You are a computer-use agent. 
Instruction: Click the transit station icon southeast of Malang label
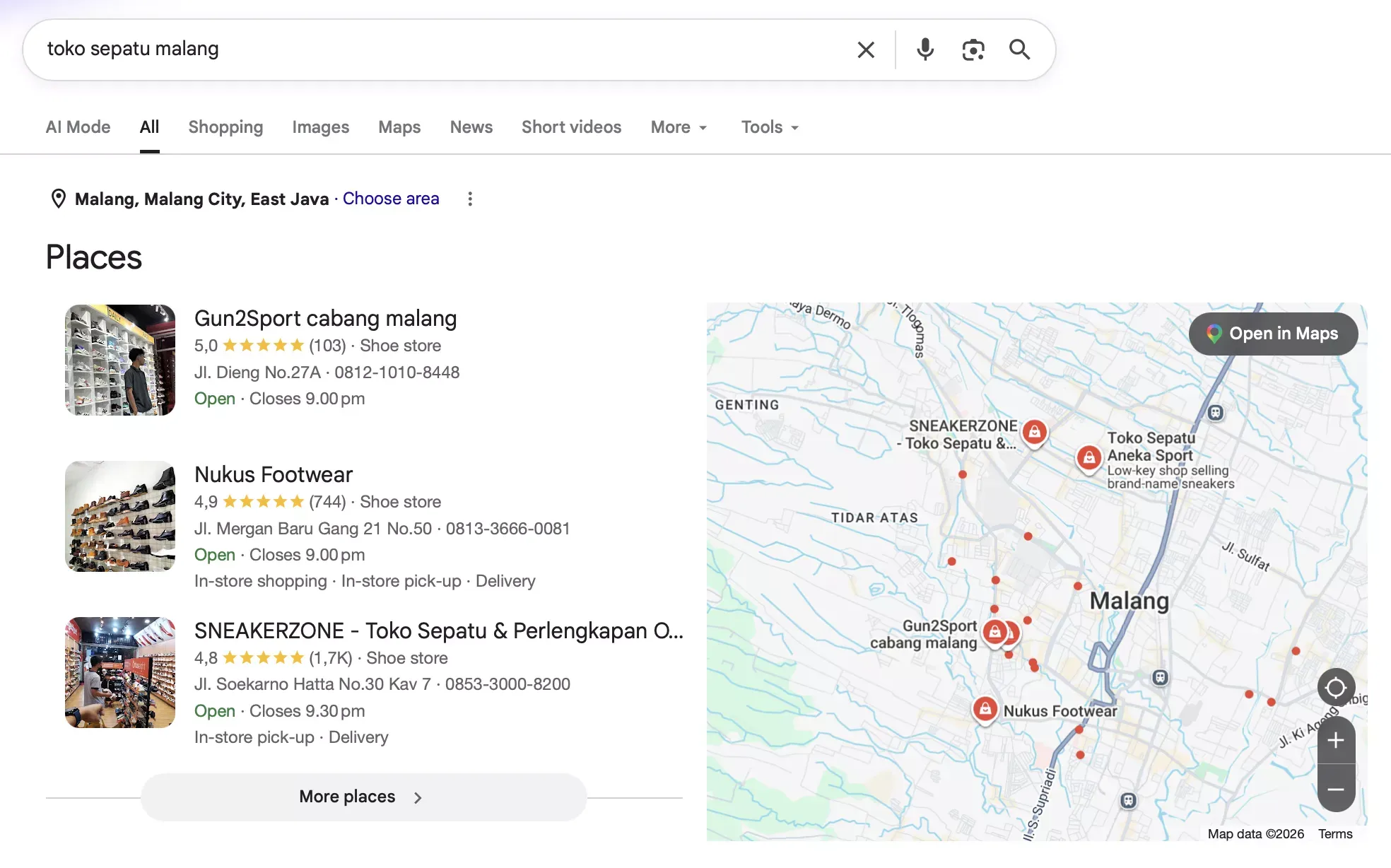click(x=1160, y=677)
